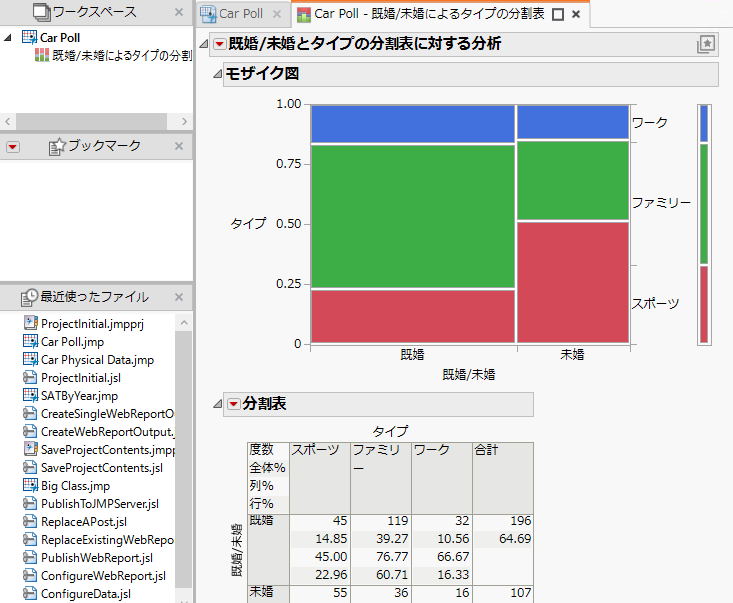Click the タイプ y-axis label
733x603 pixels.
(248, 223)
